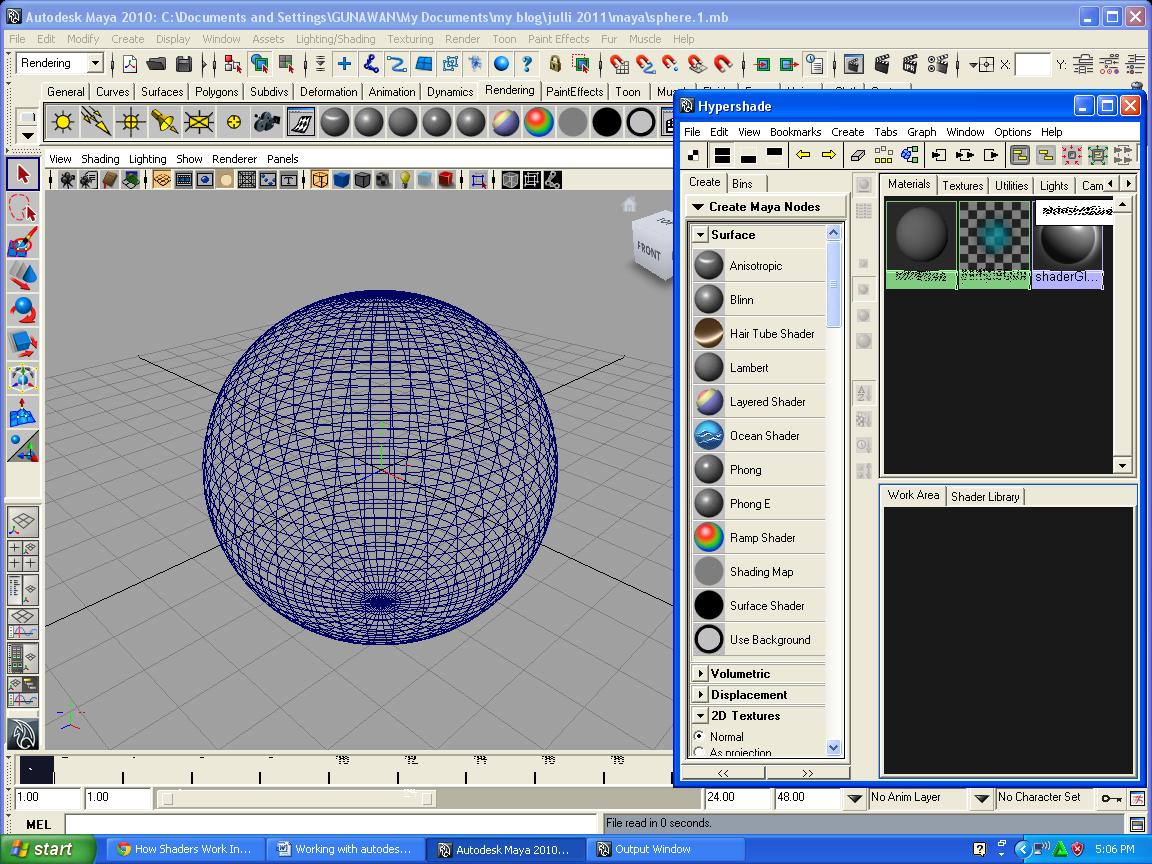This screenshot has height=864, width=1152.
Task: Choose the black Surface Shader shelf icon
Action: [x=606, y=122]
